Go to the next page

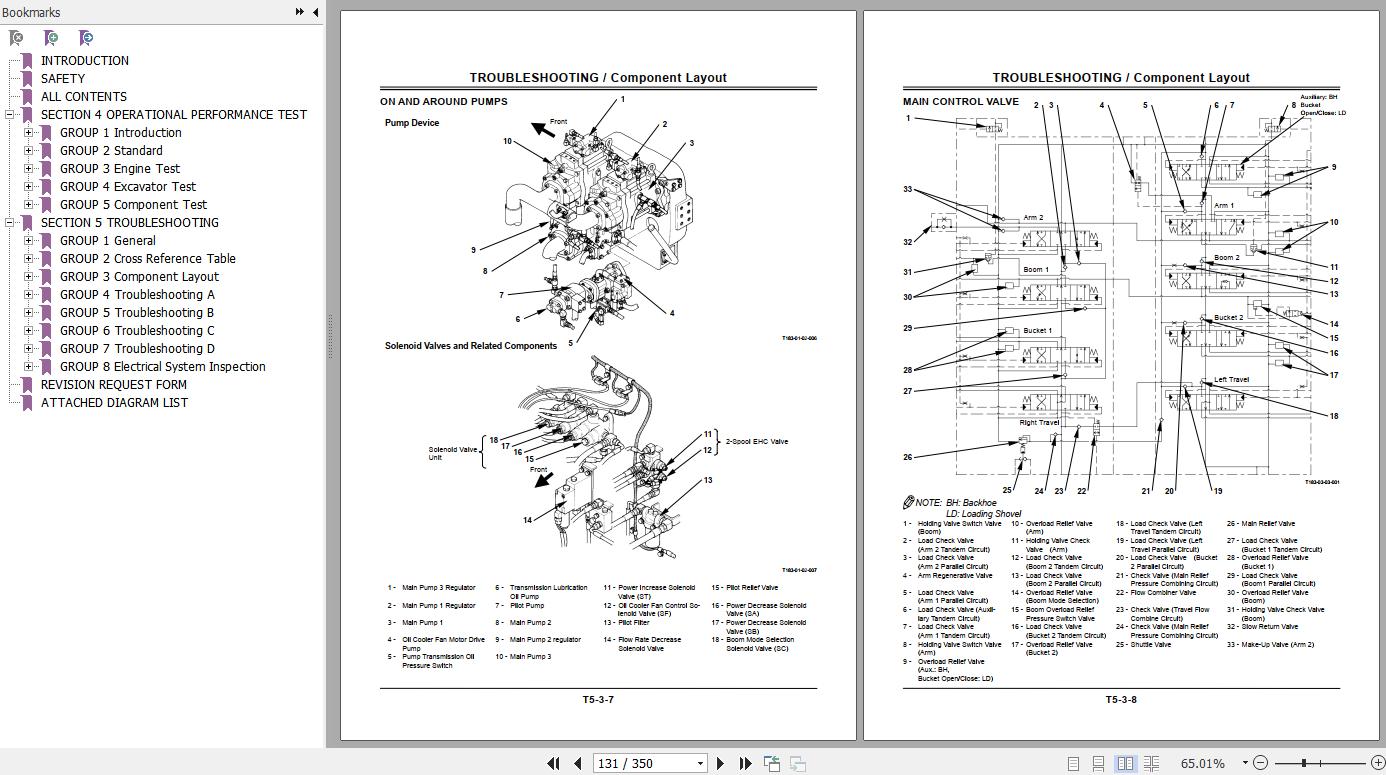721,763
